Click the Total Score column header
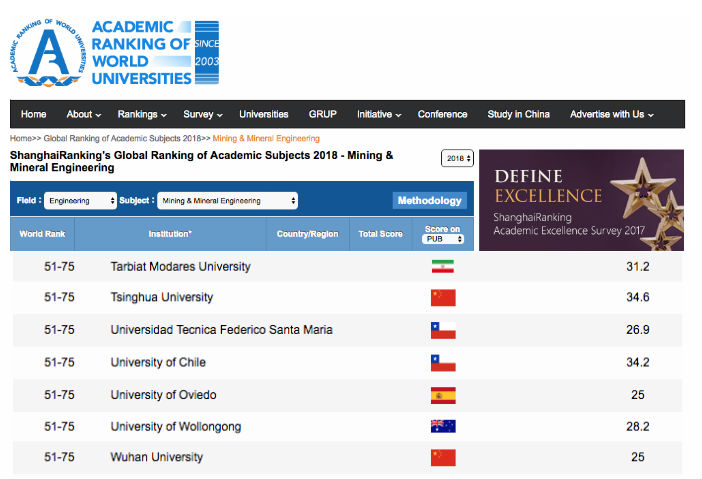 click(x=381, y=234)
